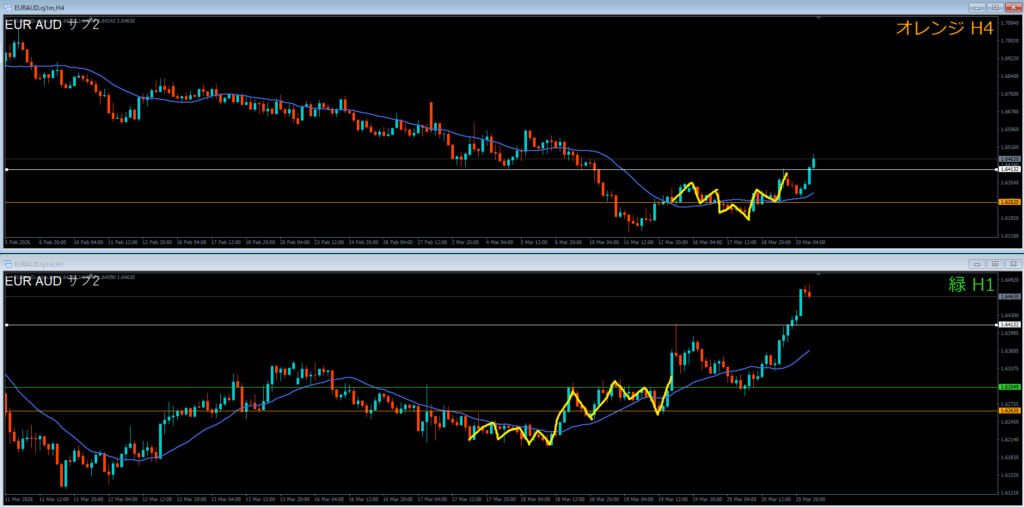Close the lower EURAUD H1 chart window

pos(1012,263)
